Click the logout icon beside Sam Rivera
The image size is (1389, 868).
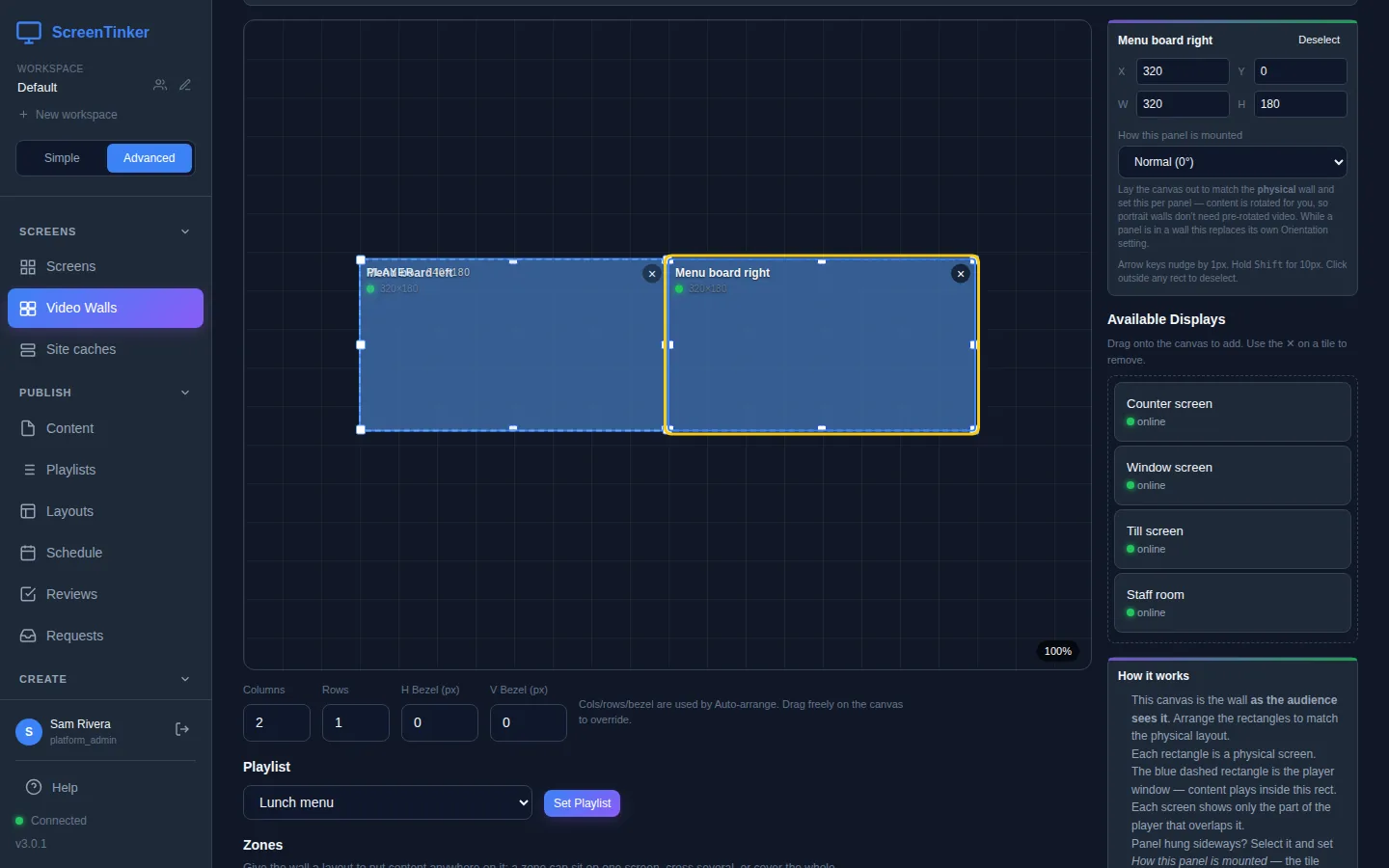coord(181,730)
